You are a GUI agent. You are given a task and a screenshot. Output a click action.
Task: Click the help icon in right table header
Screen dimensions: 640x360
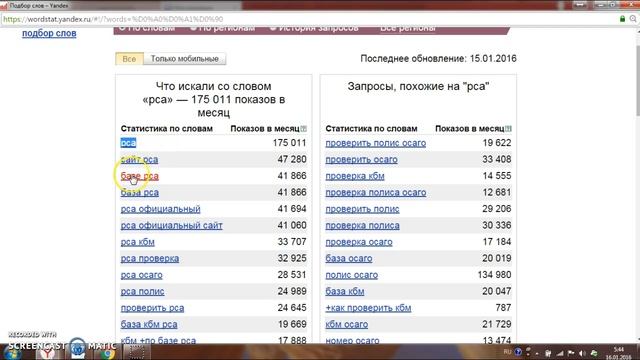pyautogui.click(x=508, y=129)
